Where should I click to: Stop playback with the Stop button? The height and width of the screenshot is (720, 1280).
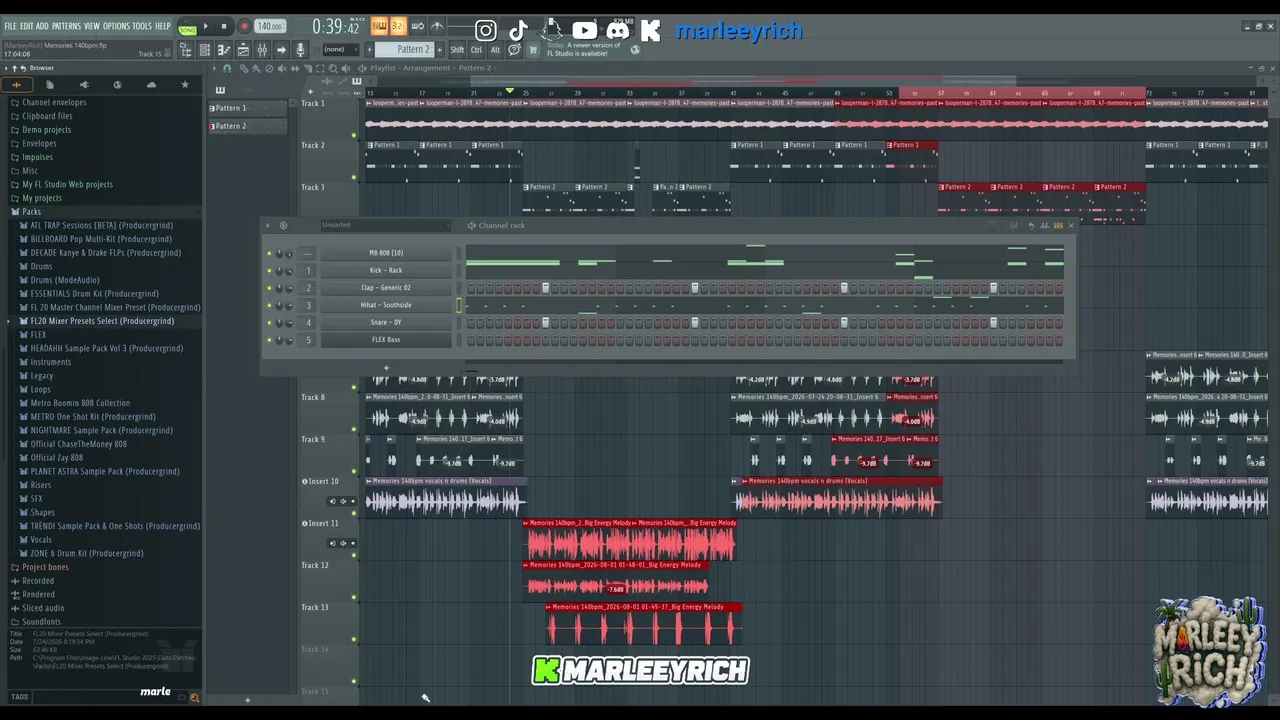224,27
